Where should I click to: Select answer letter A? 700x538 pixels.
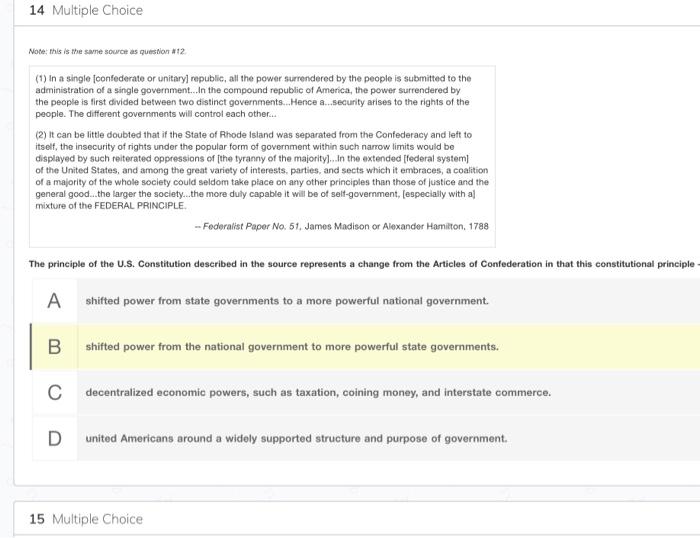54,301
